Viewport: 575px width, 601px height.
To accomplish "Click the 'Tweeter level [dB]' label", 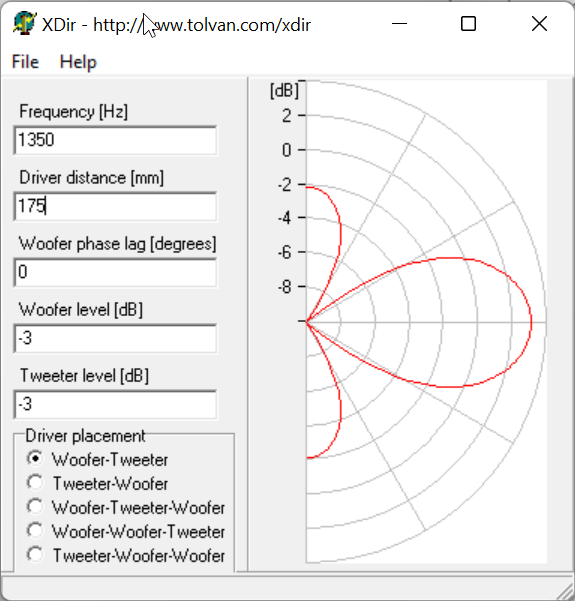I will coord(84,376).
